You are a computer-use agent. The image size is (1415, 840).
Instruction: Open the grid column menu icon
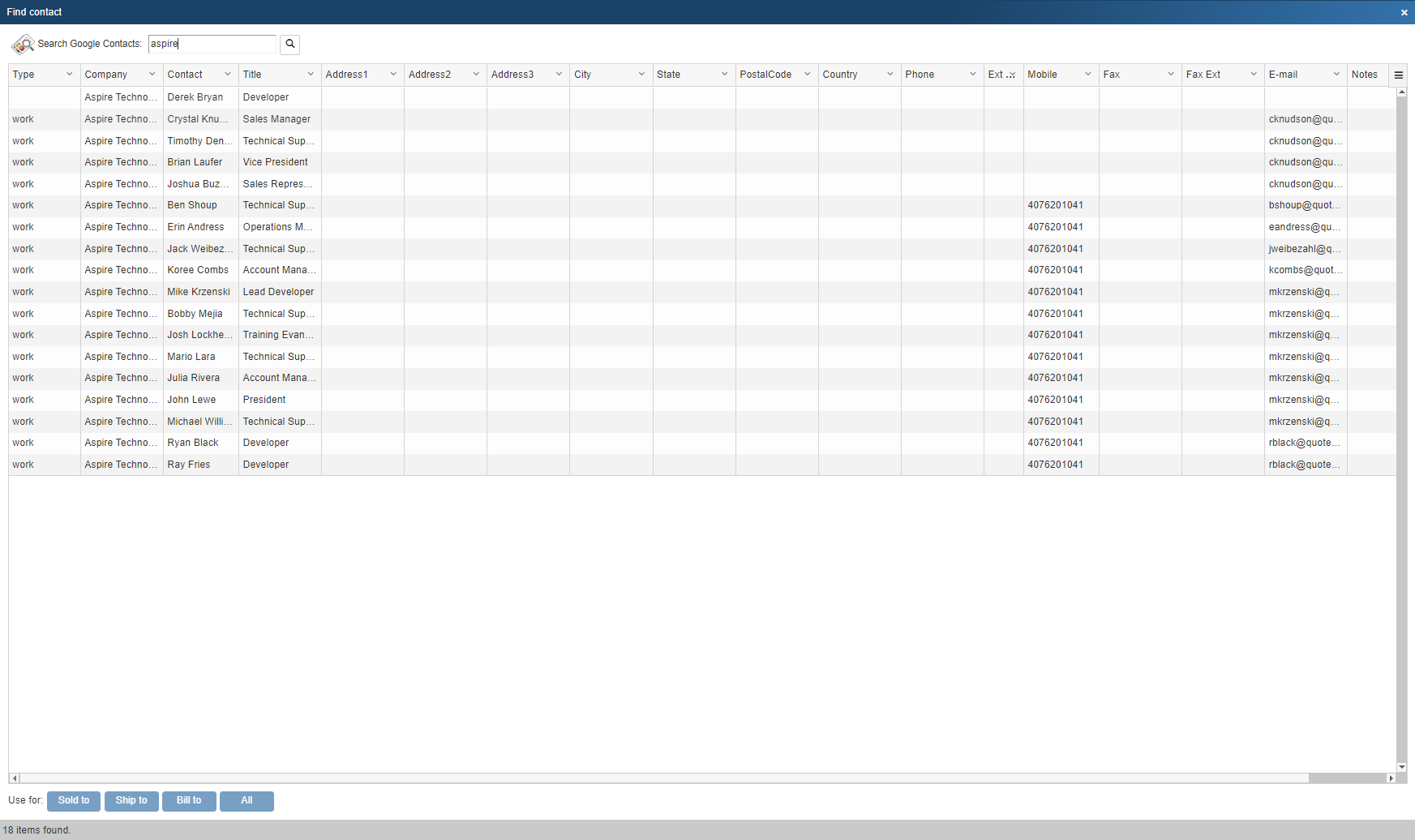pos(1399,75)
